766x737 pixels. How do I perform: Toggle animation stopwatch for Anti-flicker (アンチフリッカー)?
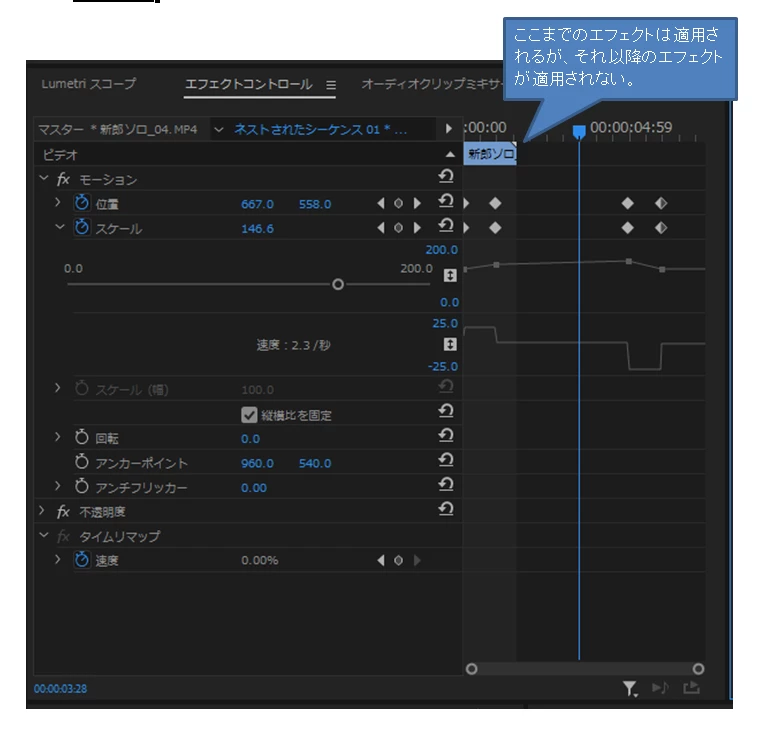point(82,486)
